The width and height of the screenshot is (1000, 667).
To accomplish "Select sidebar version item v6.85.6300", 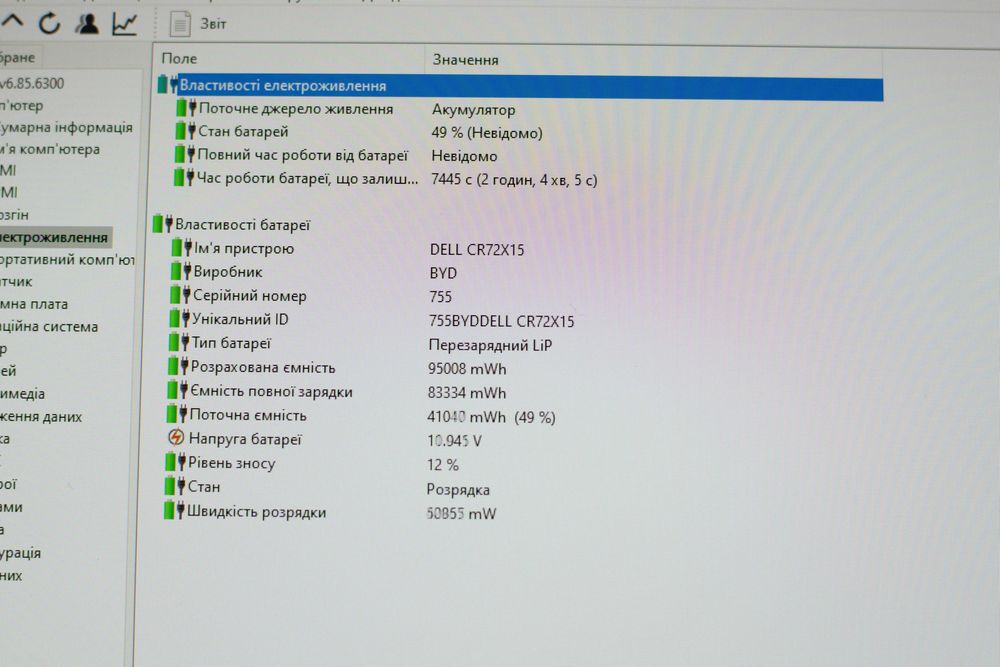I will 32,84.
